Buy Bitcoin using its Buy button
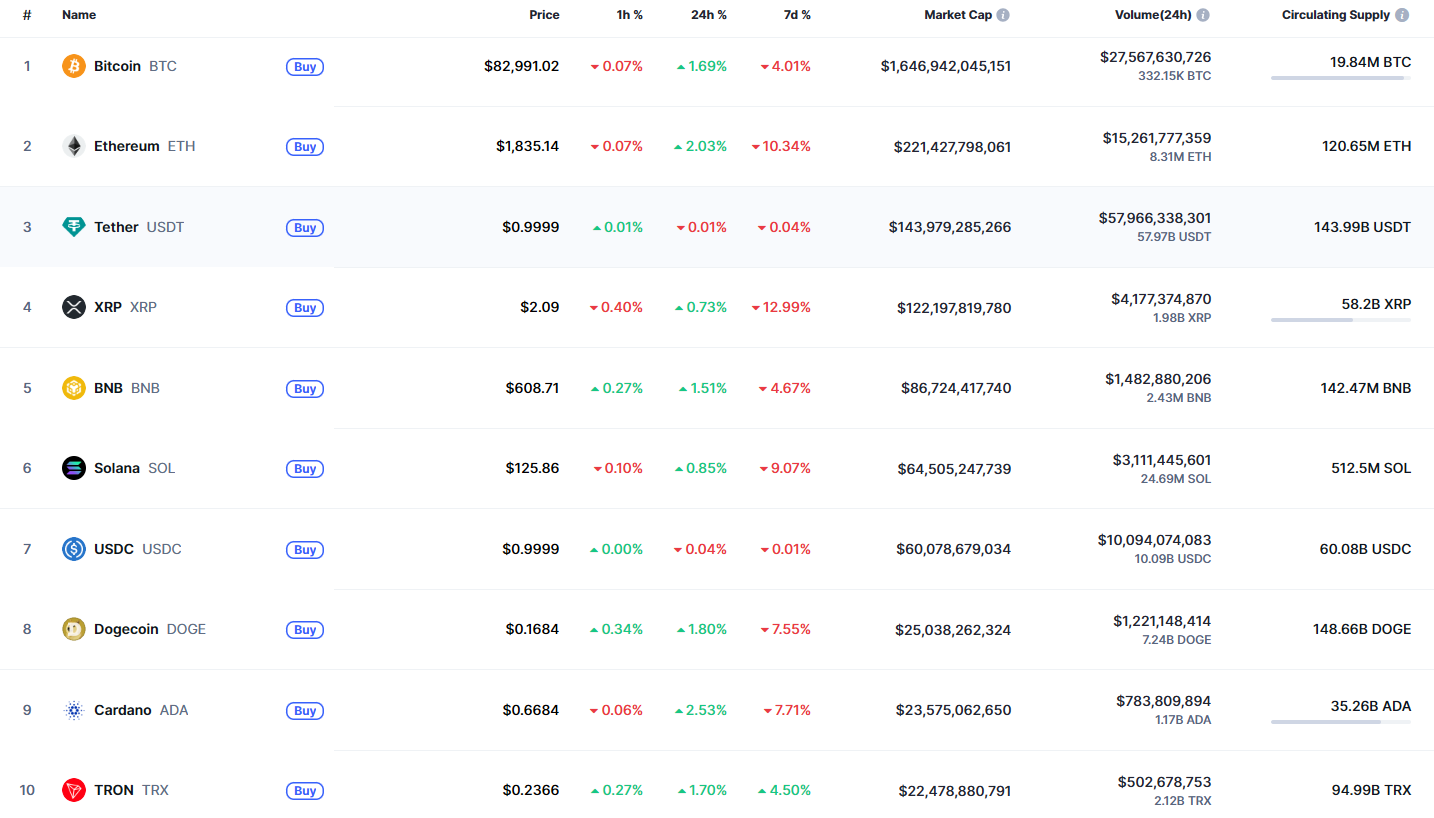The image size is (1434, 818). (305, 67)
